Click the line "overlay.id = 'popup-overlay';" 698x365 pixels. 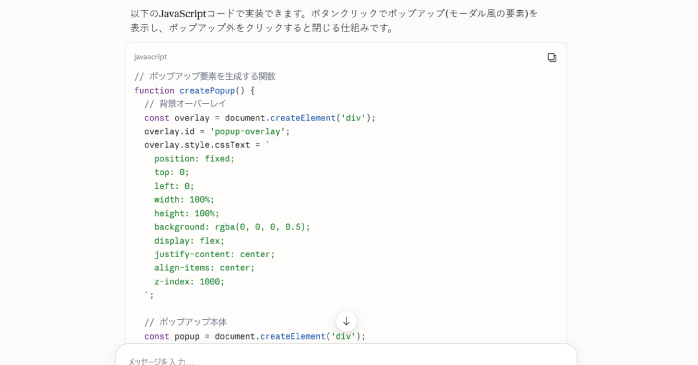[x=217, y=131]
